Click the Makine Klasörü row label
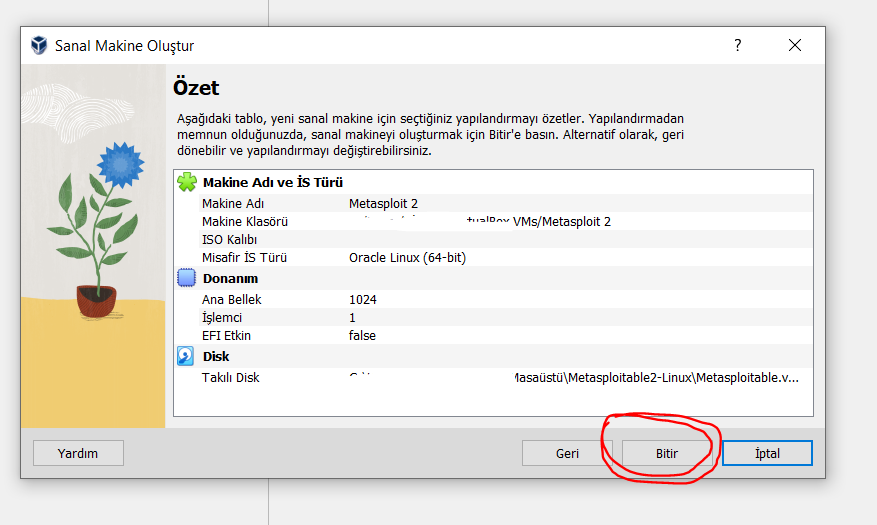Viewport: 877px width, 525px height. (244, 222)
